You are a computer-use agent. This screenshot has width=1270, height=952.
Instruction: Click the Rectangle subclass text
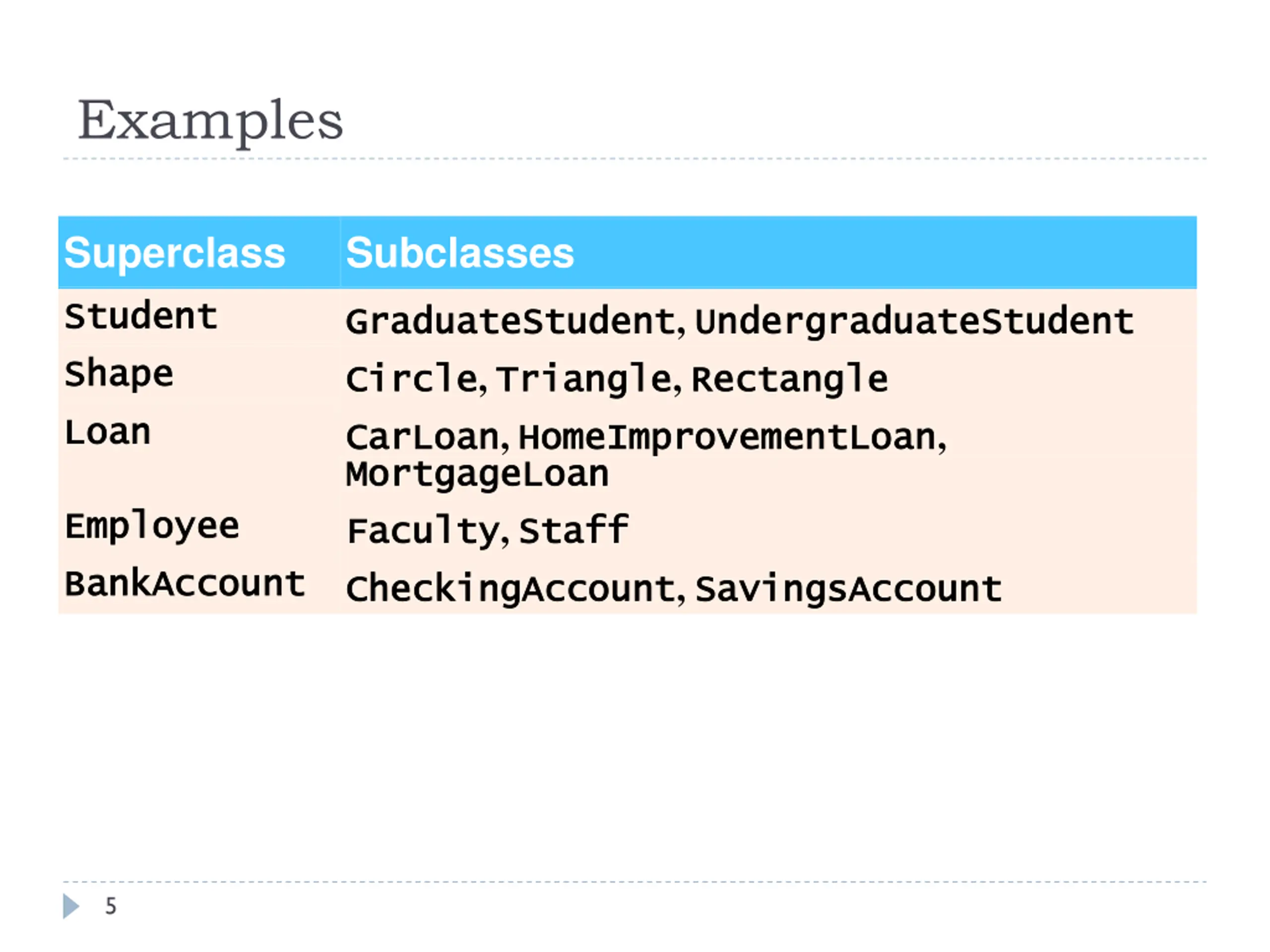(789, 379)
